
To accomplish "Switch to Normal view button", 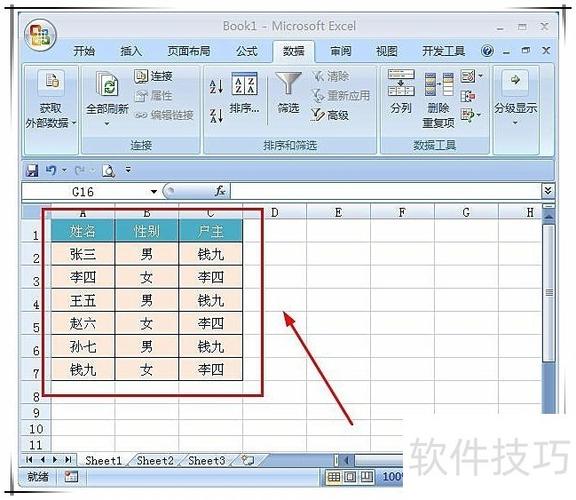I will 334,477.
